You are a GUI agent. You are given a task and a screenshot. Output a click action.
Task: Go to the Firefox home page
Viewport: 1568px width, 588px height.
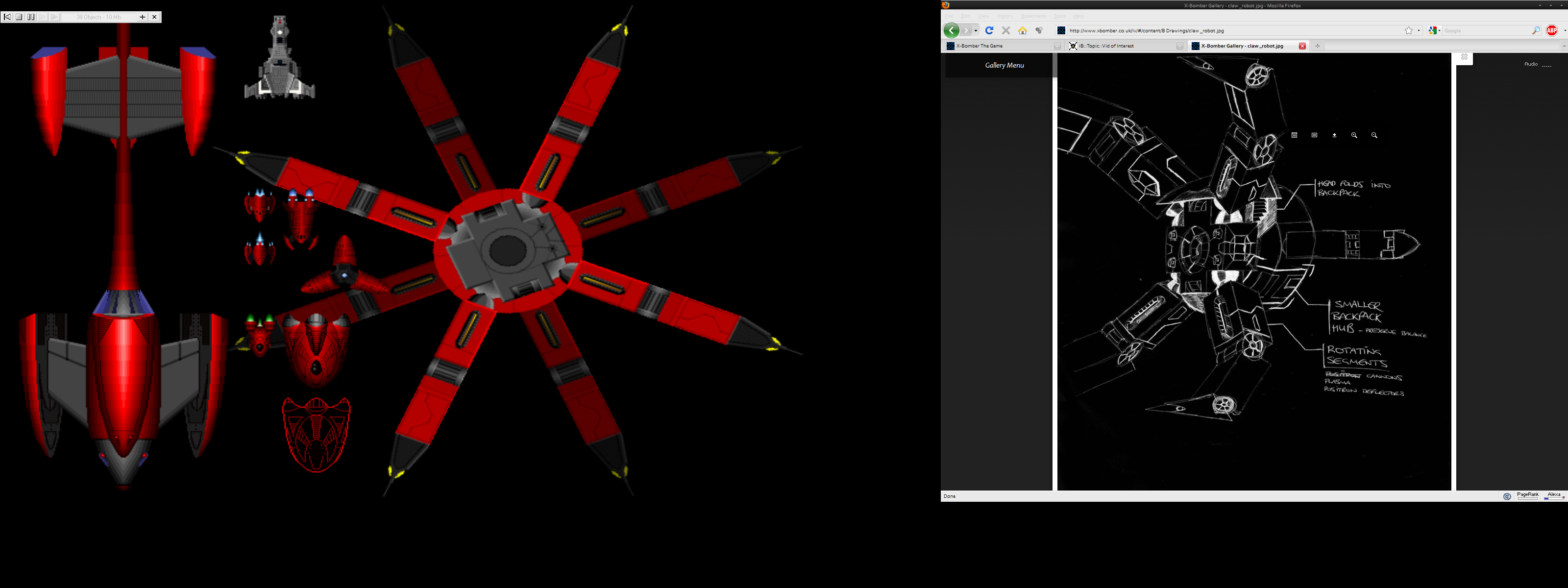1023,30
